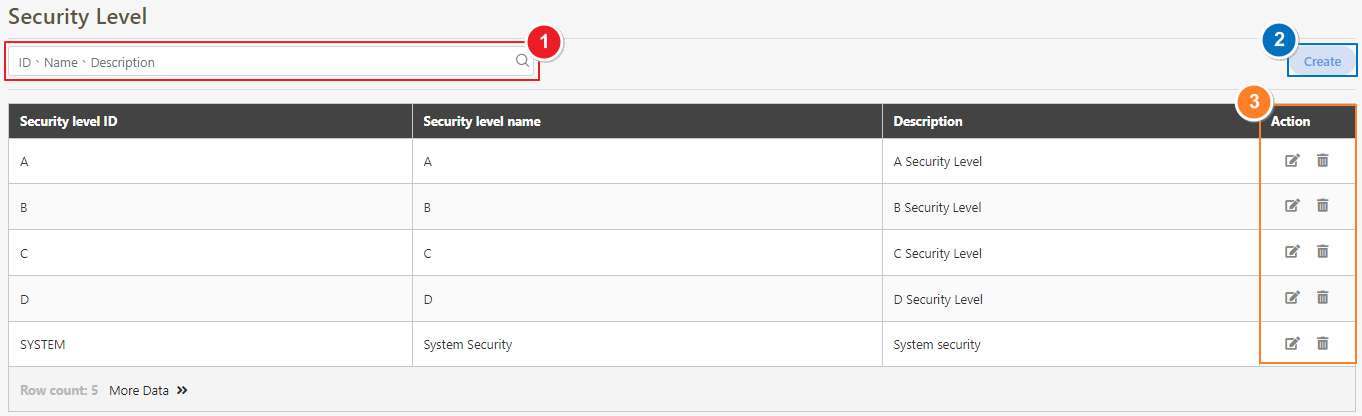1362x416 pixels.
Task: Edit security level A row
Action: pos(1292,160)
